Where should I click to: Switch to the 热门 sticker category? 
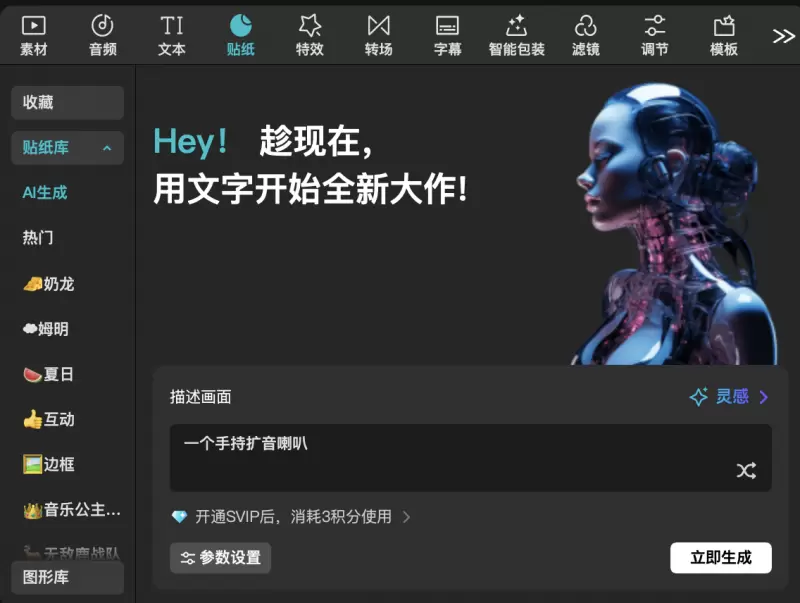(38, 238)
